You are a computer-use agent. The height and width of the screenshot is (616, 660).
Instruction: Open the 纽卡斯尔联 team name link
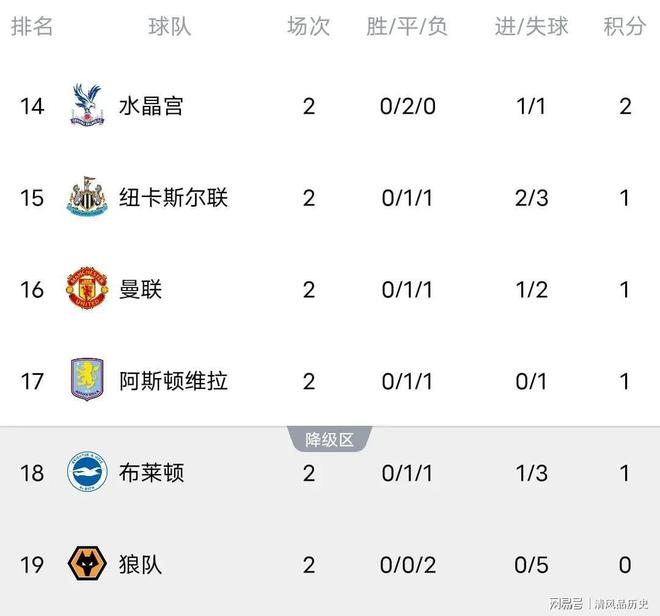pos(173,197)
